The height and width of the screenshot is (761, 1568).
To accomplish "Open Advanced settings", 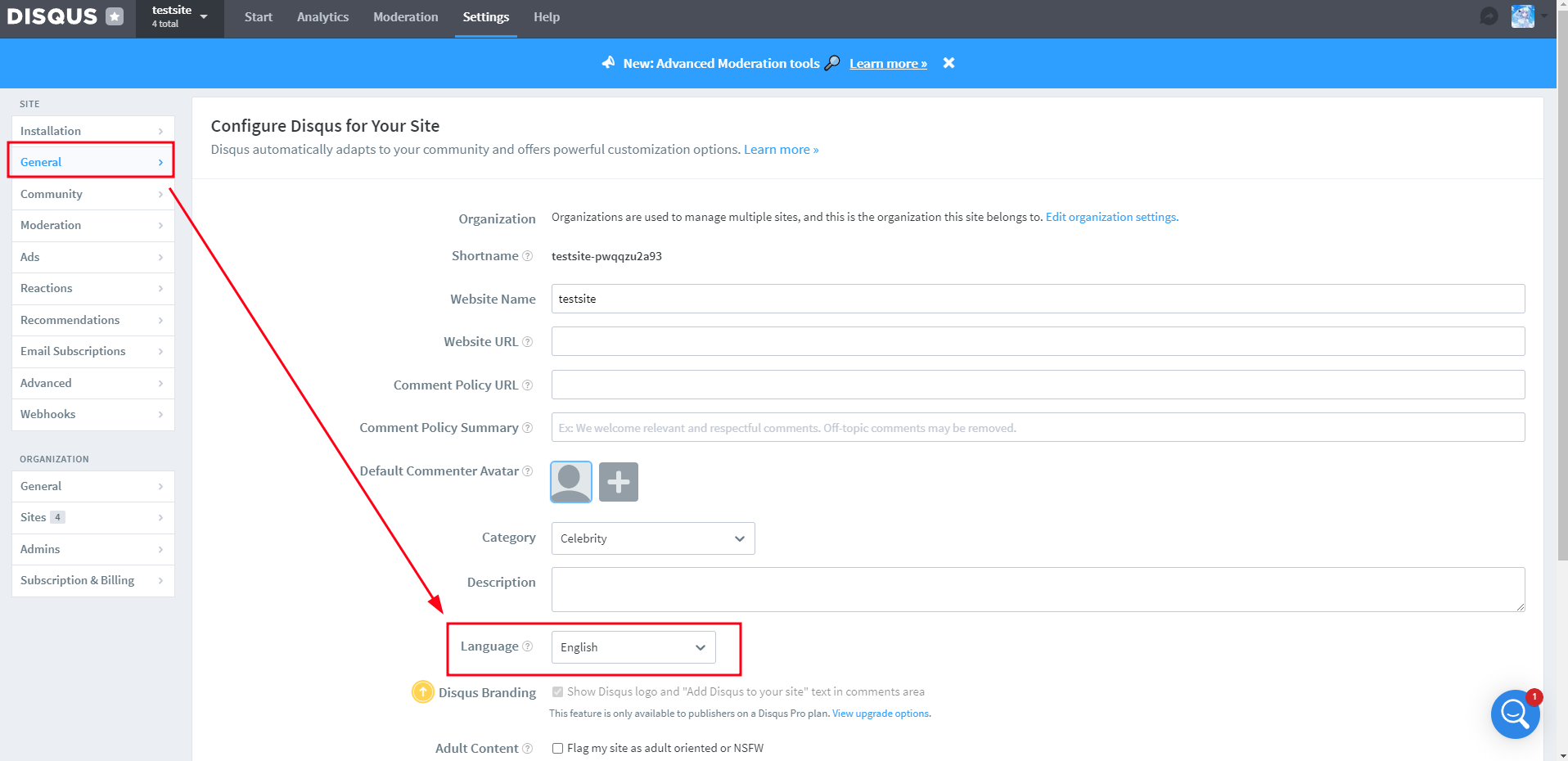I will pyautogui.click(x=93, y=383).
